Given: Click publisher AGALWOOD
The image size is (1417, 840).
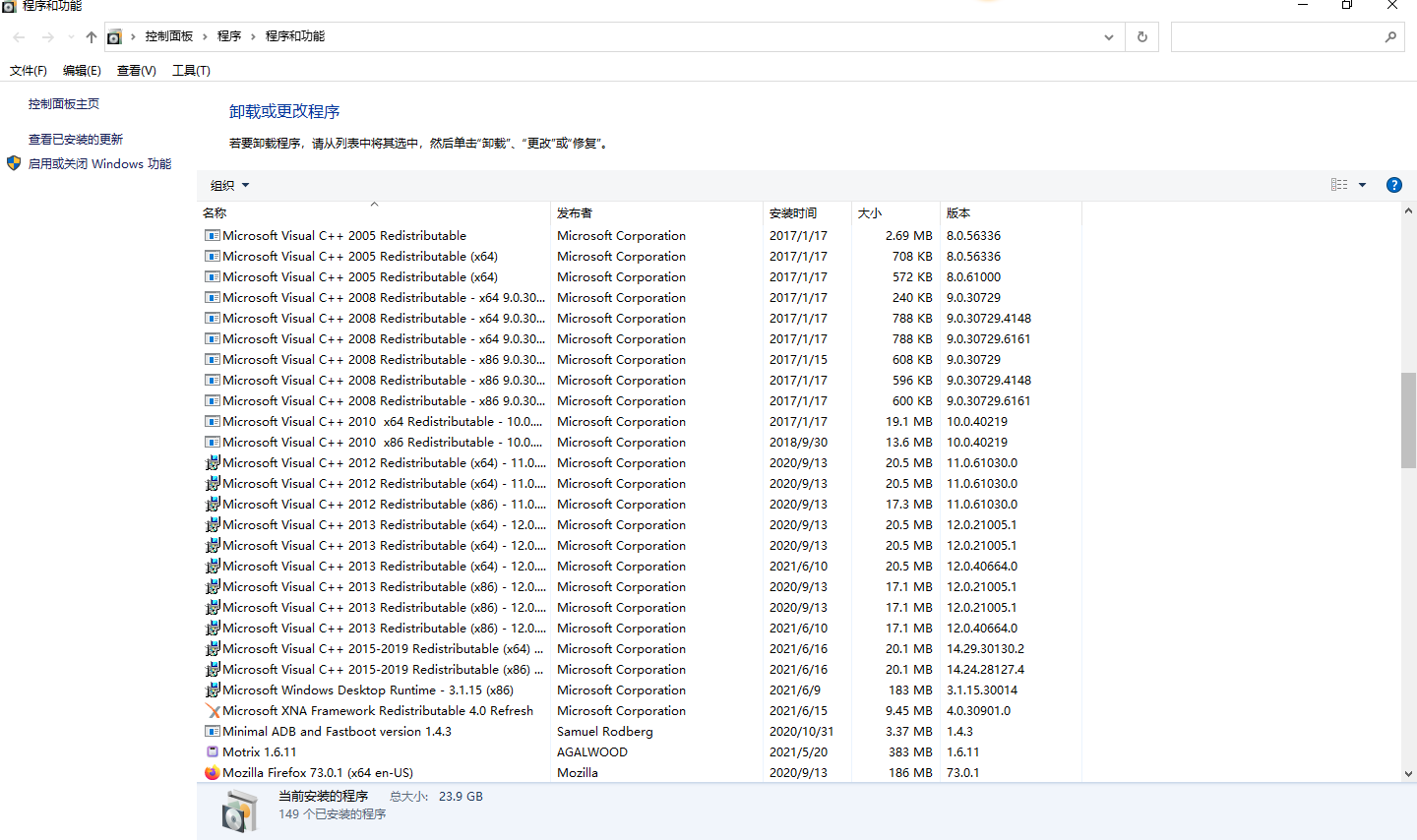Looking at the screenshot, I should (x=592, y=751).
